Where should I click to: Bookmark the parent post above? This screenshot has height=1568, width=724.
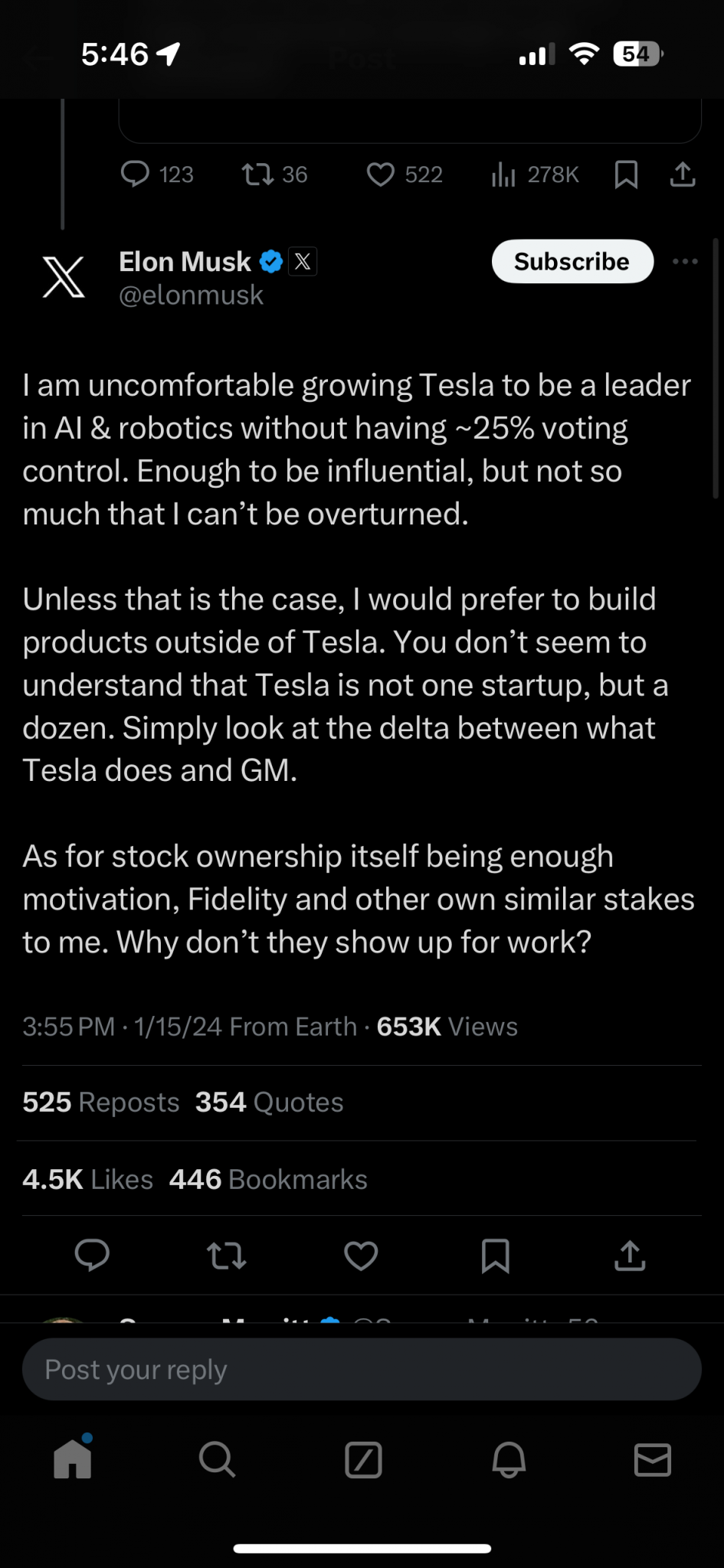626,175
